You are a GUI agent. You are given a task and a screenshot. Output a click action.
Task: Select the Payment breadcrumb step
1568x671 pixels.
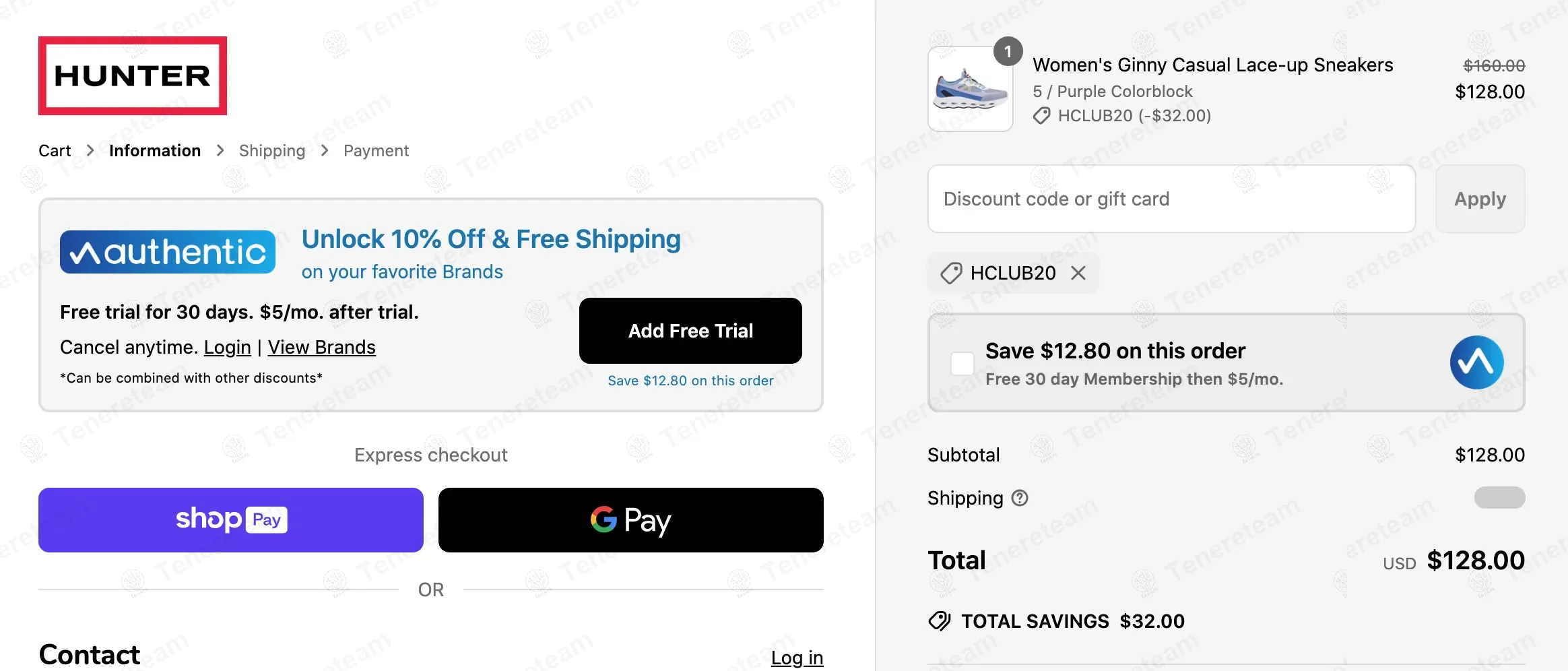[376, 151]
